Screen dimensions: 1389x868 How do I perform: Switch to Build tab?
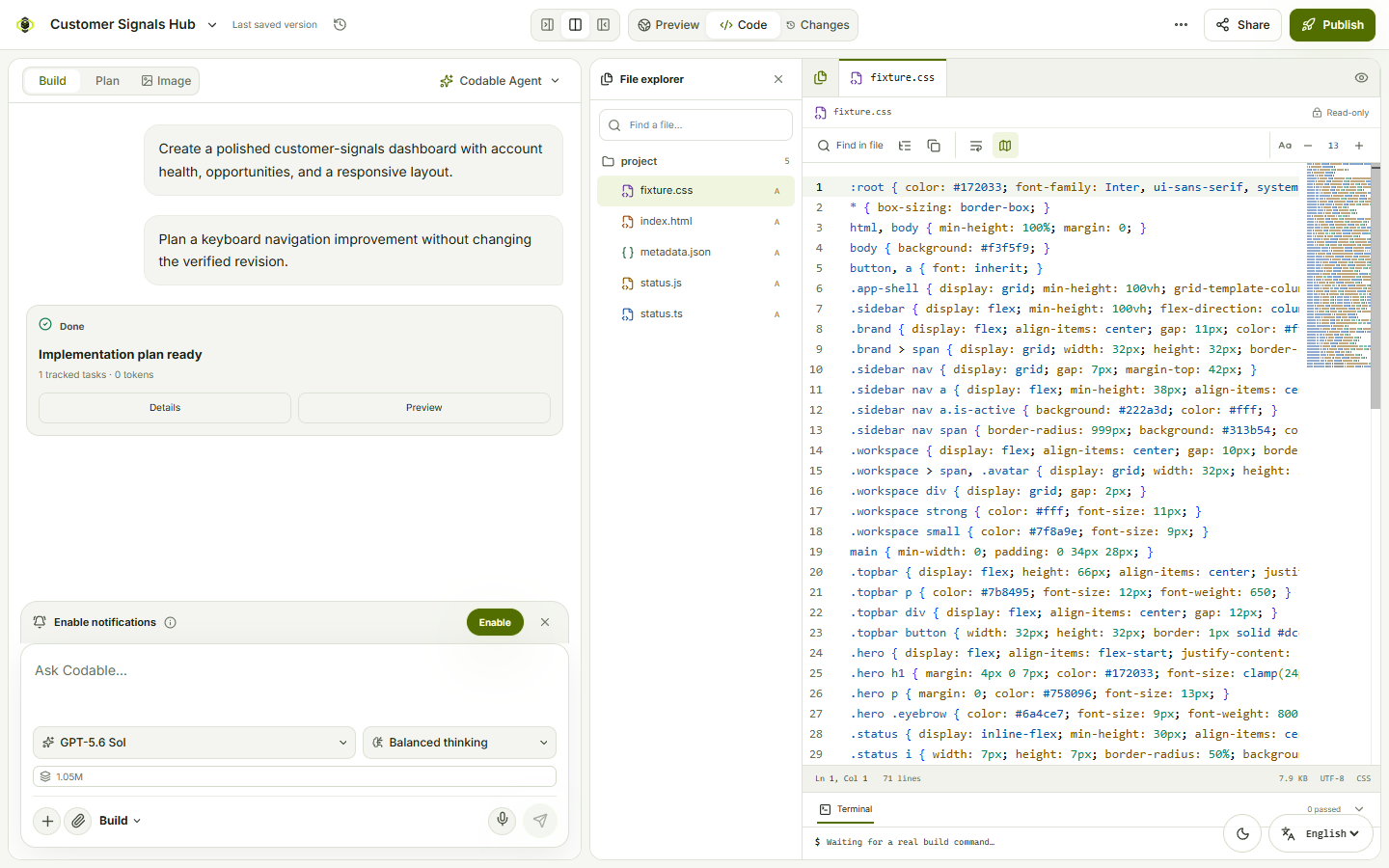(52, 81)
